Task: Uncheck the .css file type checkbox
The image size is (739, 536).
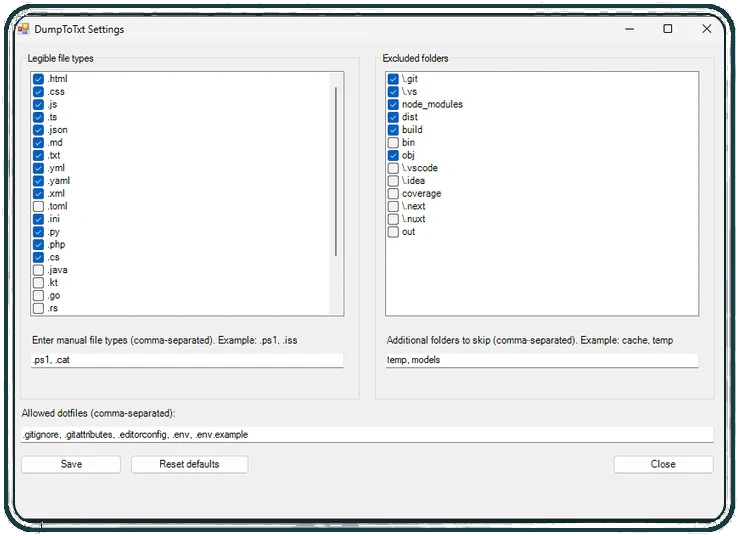Action: (x=39, y=91)
